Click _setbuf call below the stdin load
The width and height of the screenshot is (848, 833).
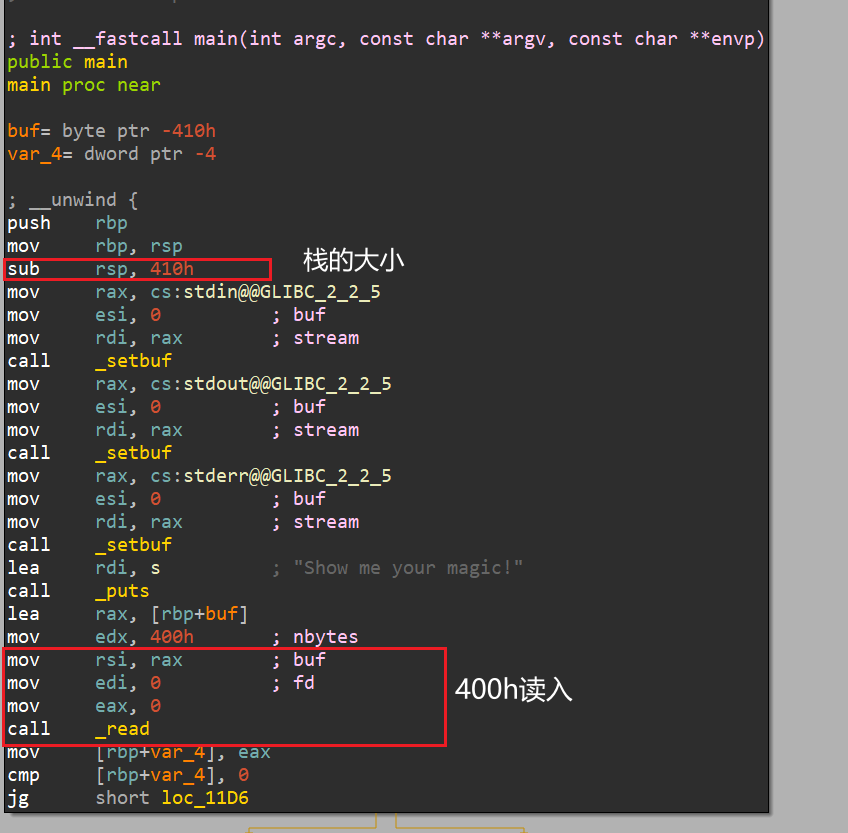(x=134, y=361)
